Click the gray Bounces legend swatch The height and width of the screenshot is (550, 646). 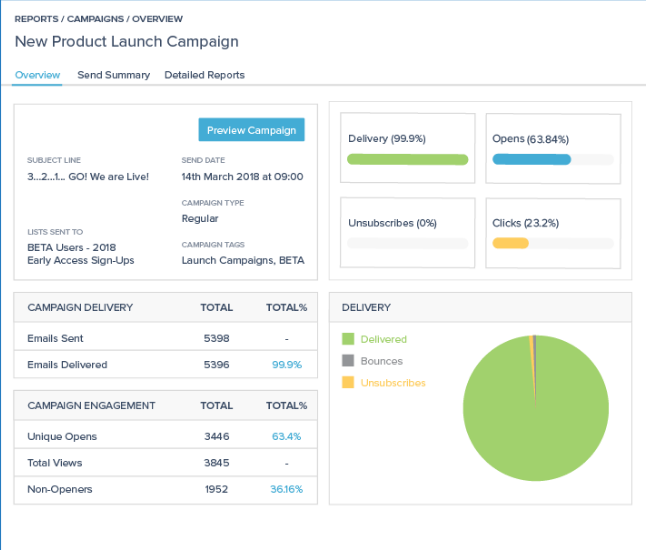coord(348,361)
